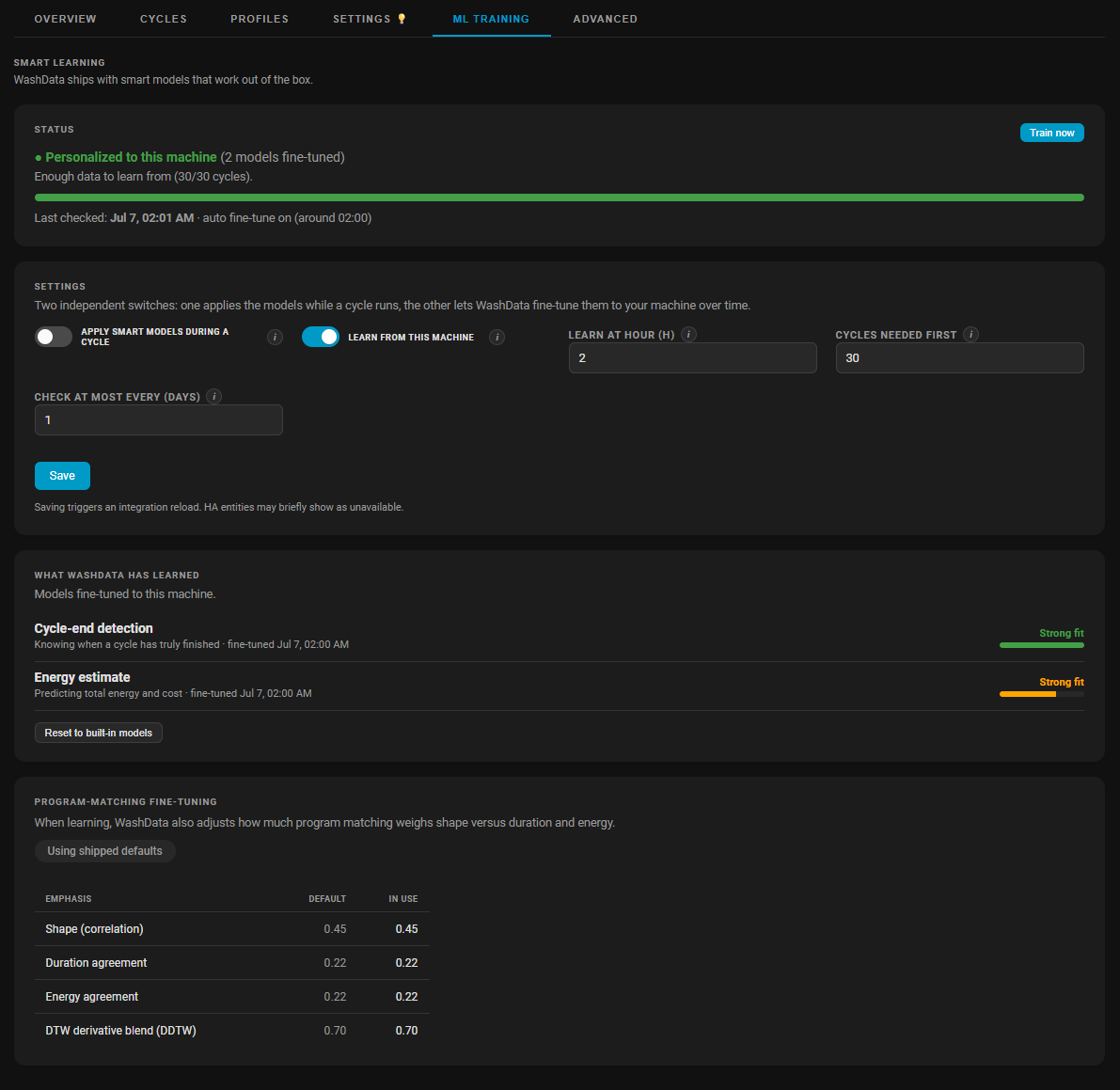Screen dimensions: 1120x1090
Task: Click the In Use column header
Action: coord(403,898)
